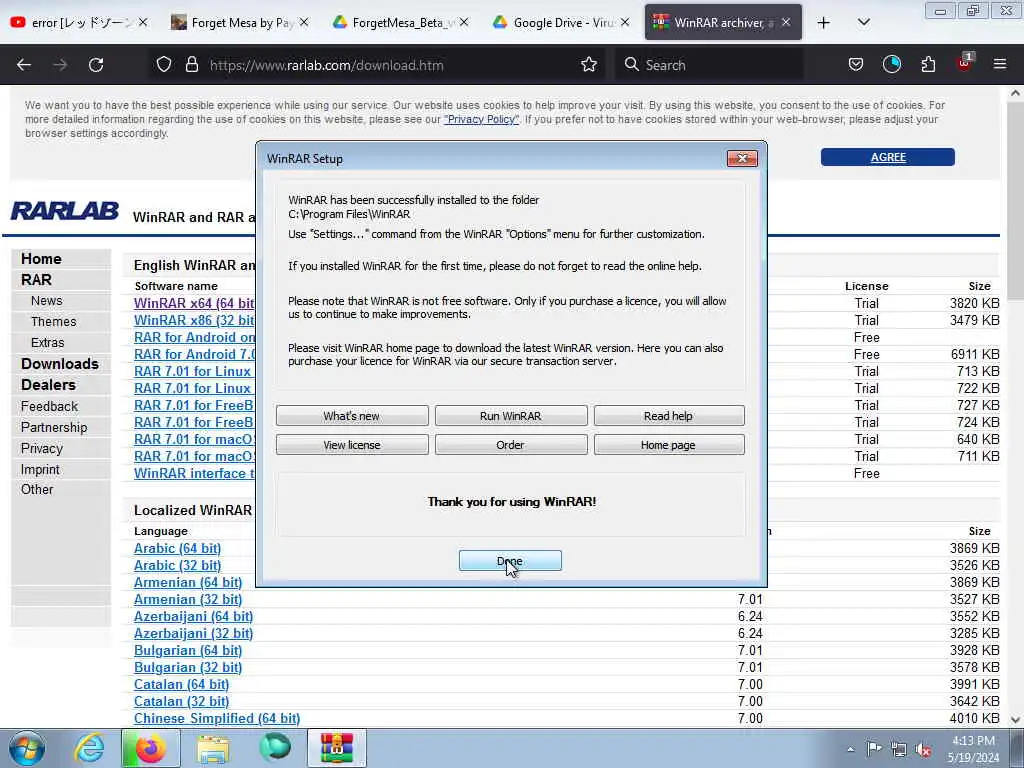Click the Run WinRAR button

click(511, 416)
